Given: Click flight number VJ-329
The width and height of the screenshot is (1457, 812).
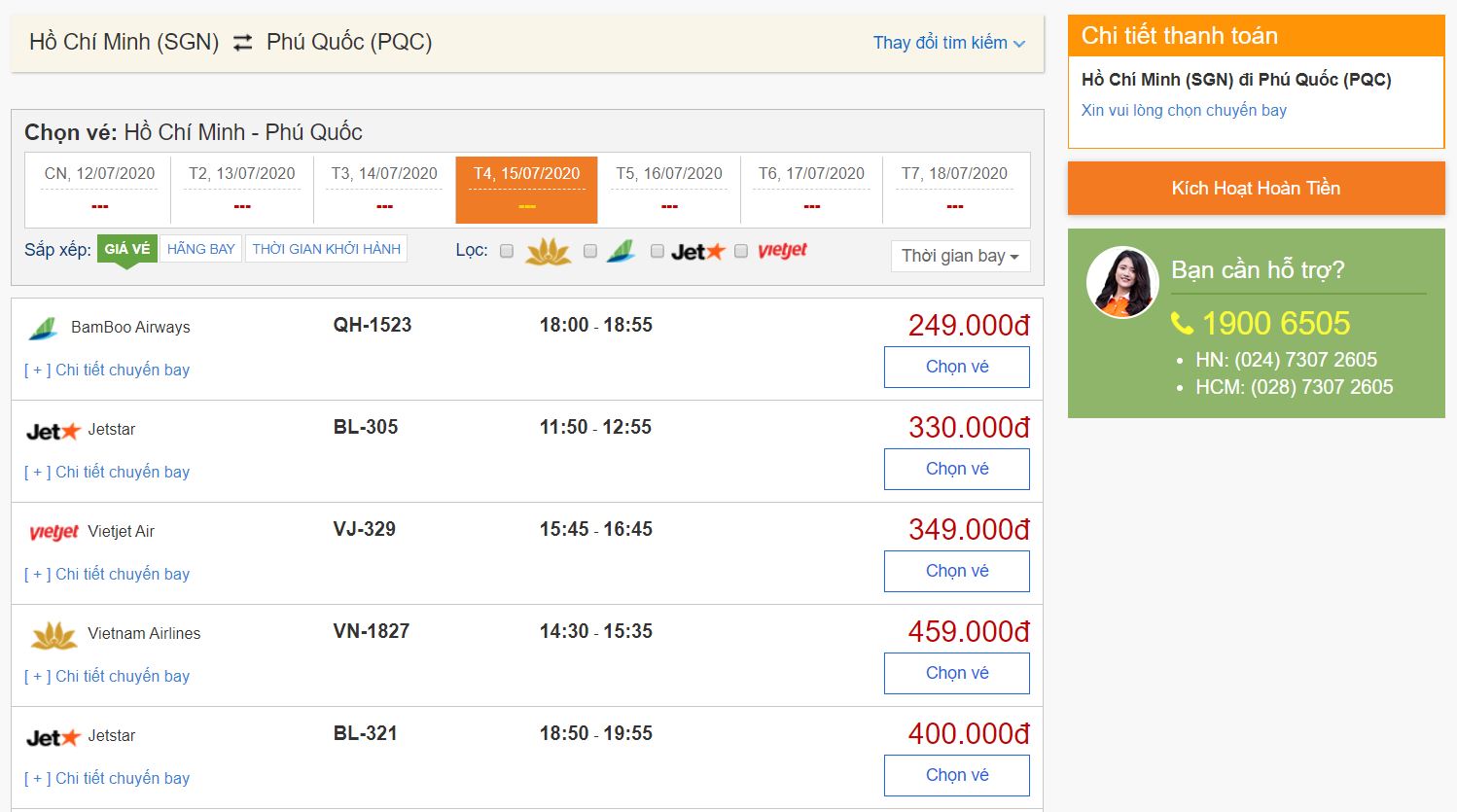Looking at the screenshot, I should point(365,529).
